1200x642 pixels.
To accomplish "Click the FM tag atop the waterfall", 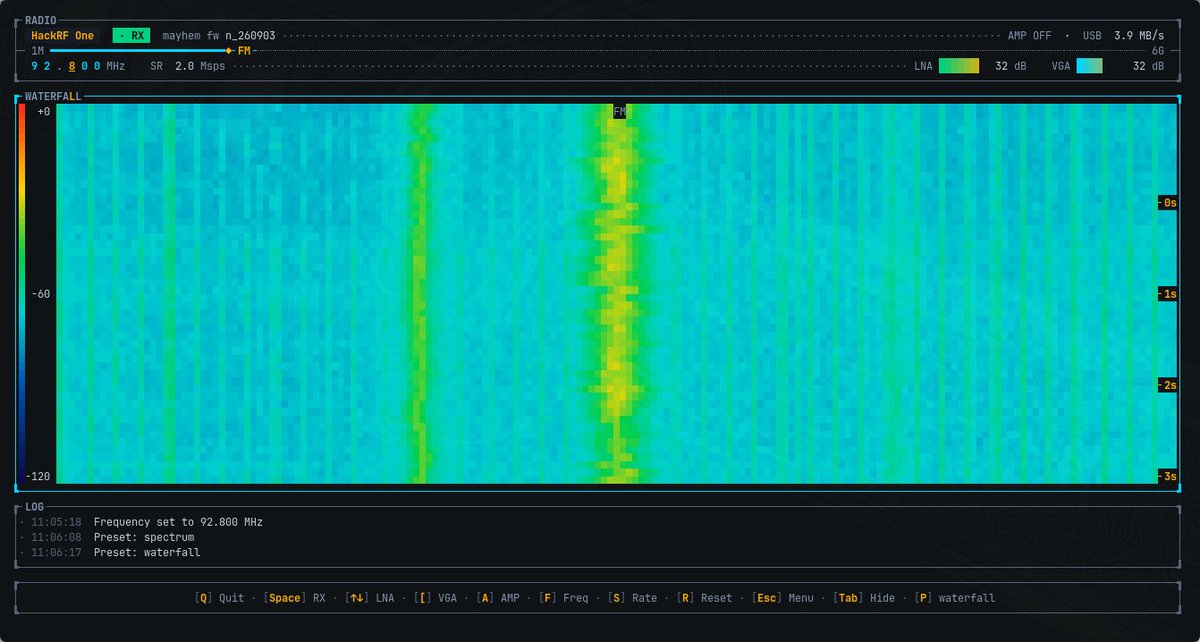I will click(x=620, y=111).
